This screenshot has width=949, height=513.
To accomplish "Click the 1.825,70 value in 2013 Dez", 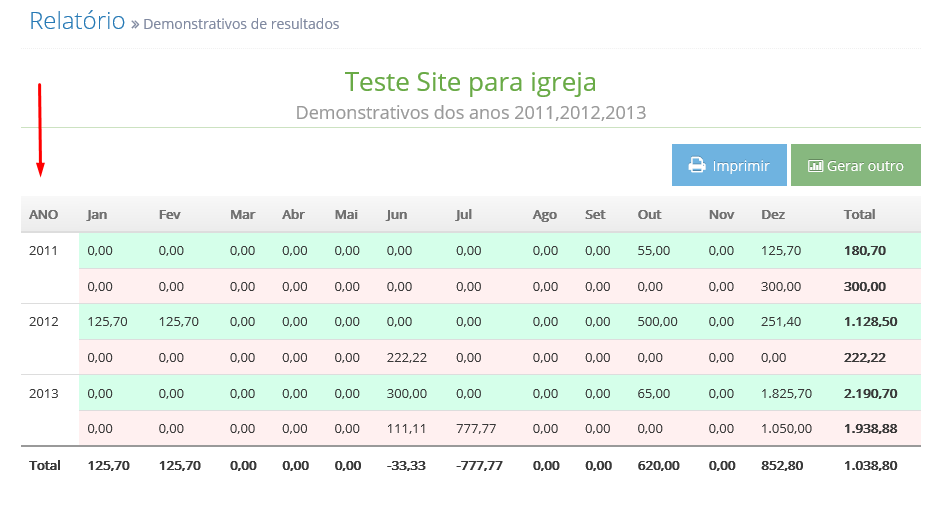I will click(786, 393).
